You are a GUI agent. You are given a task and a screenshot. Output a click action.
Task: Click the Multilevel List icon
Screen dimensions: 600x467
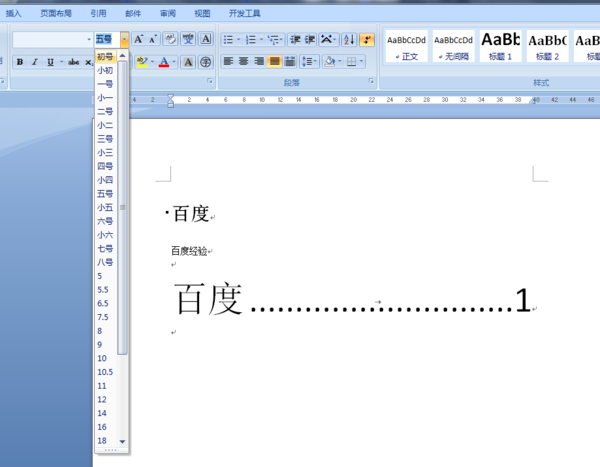[274, 39]
